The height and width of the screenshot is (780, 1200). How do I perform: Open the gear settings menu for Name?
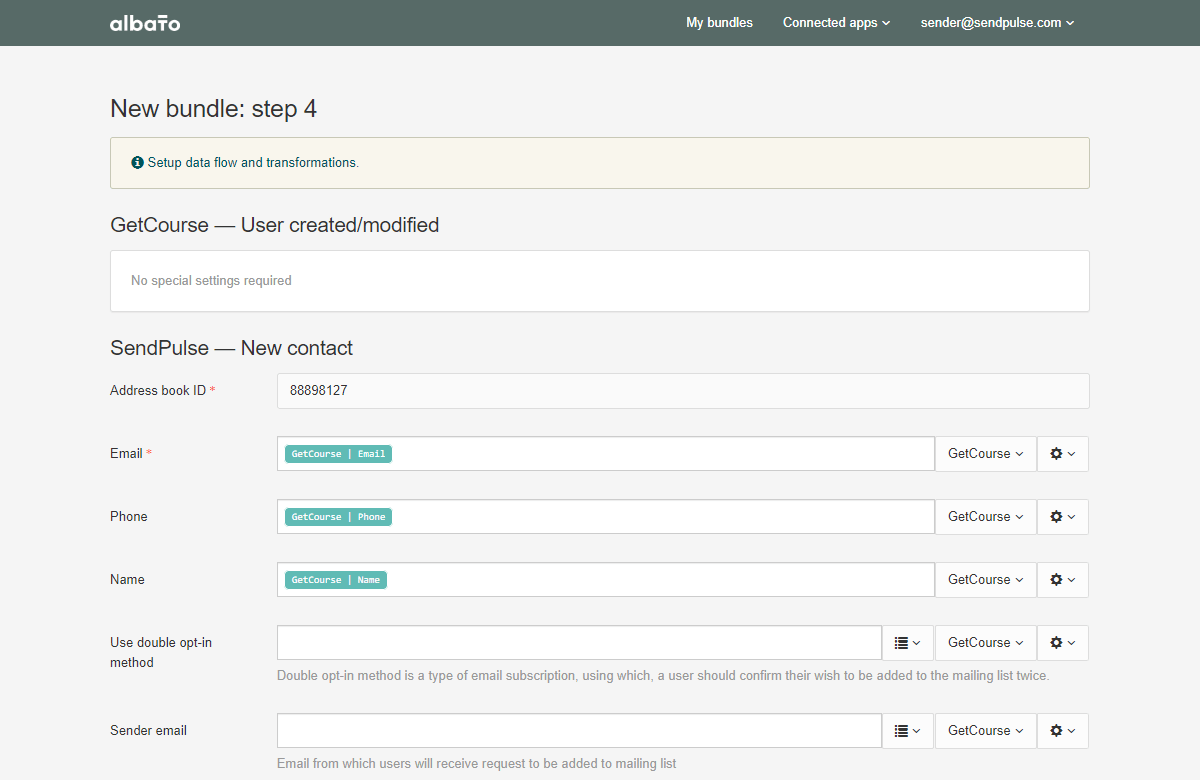[1062, 580]
